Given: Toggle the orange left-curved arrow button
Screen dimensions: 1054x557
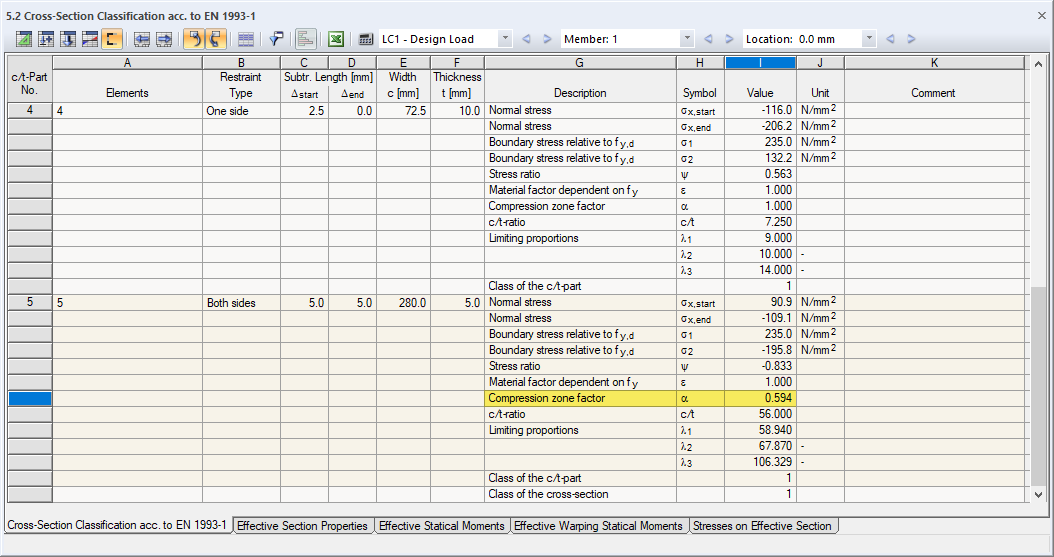Looking at the screenshot, I should click(194, 40).
